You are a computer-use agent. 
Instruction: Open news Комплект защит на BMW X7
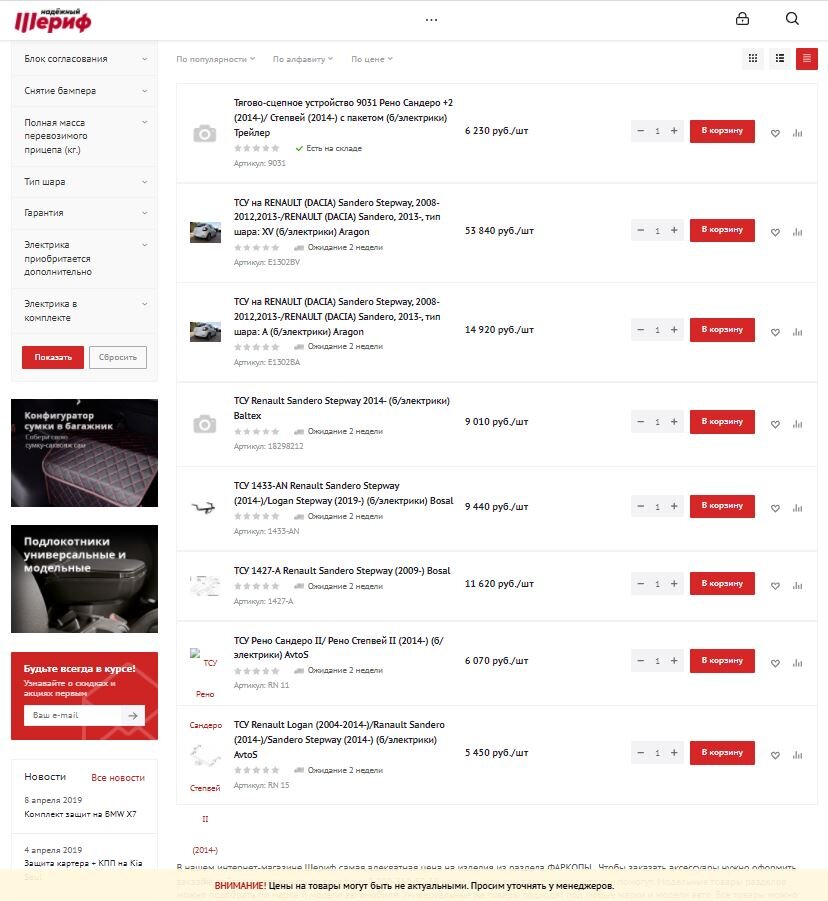pyautogui.click(x=80, y=814)
